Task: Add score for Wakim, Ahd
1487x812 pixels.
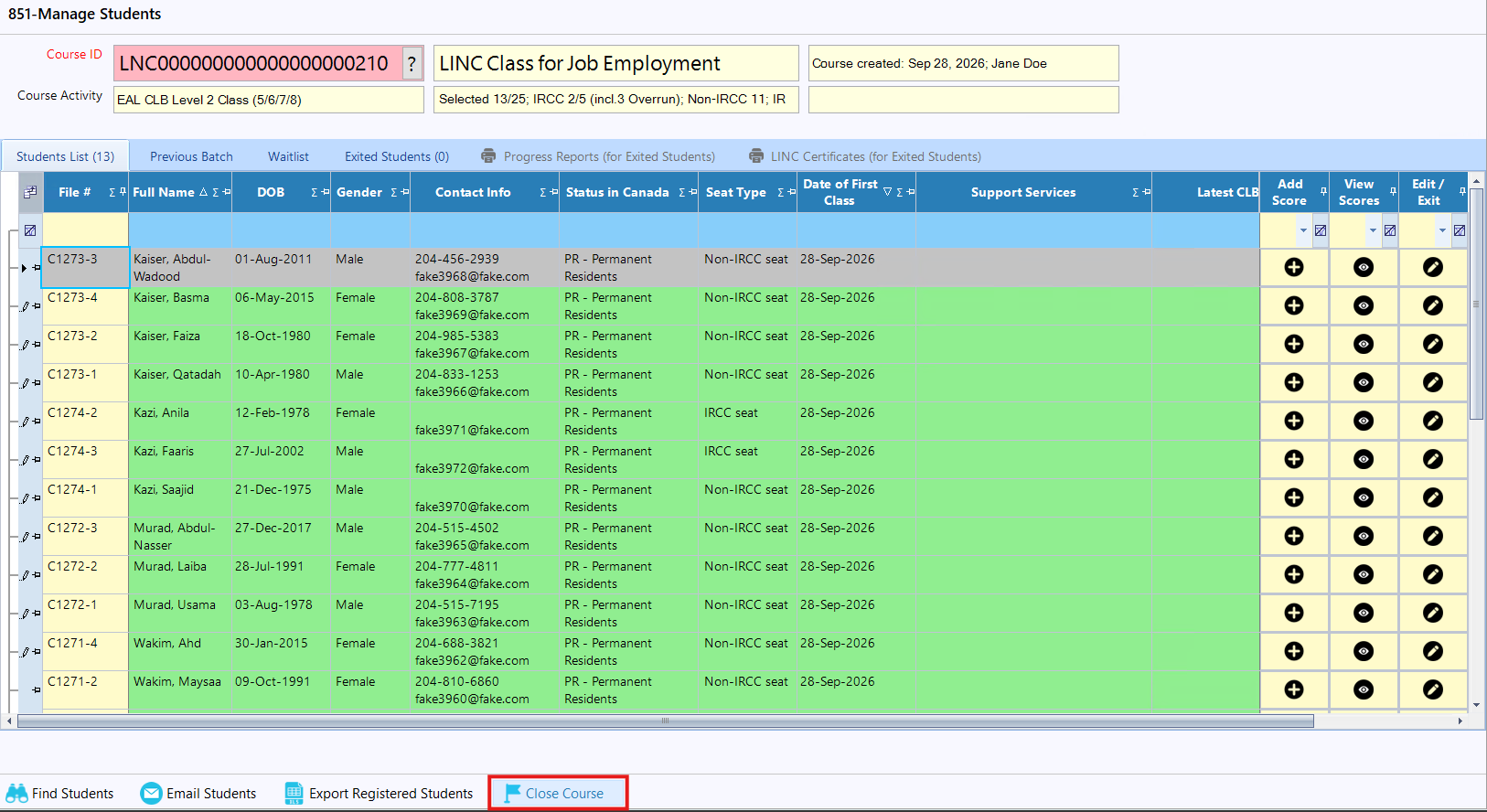Action: coord(1294,651)
